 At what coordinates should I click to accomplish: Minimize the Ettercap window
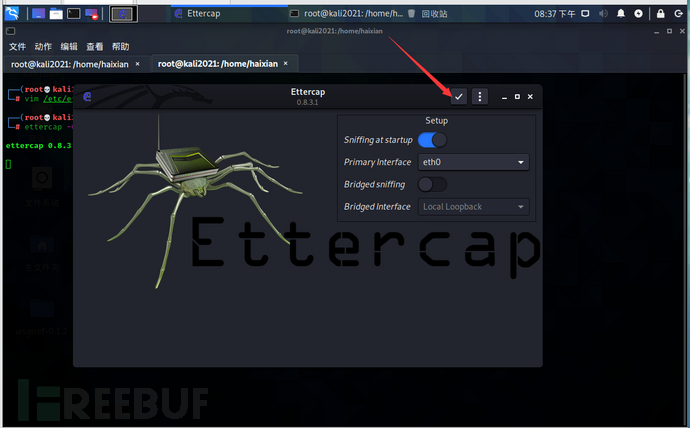click(x=504, y=97)
